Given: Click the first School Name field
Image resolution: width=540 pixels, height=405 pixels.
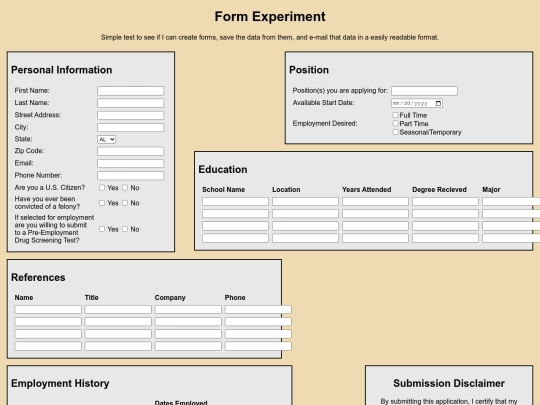Looking at the screenshot, I should click(235, 201).
